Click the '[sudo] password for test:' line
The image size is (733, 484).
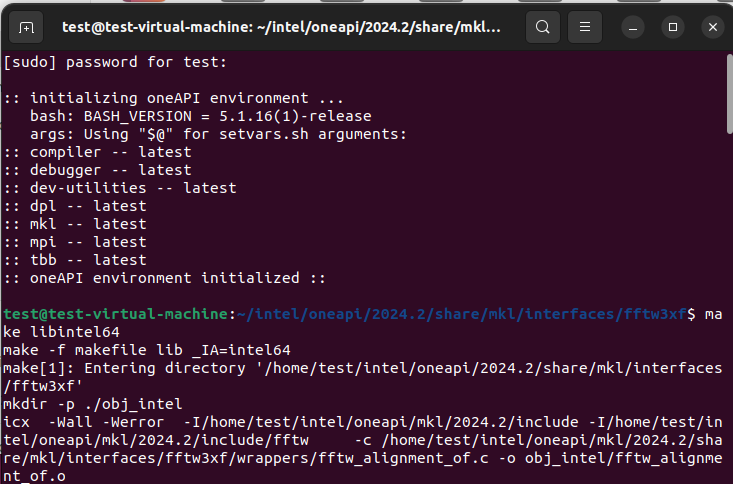pyautogui.click(x=115, y=62)
